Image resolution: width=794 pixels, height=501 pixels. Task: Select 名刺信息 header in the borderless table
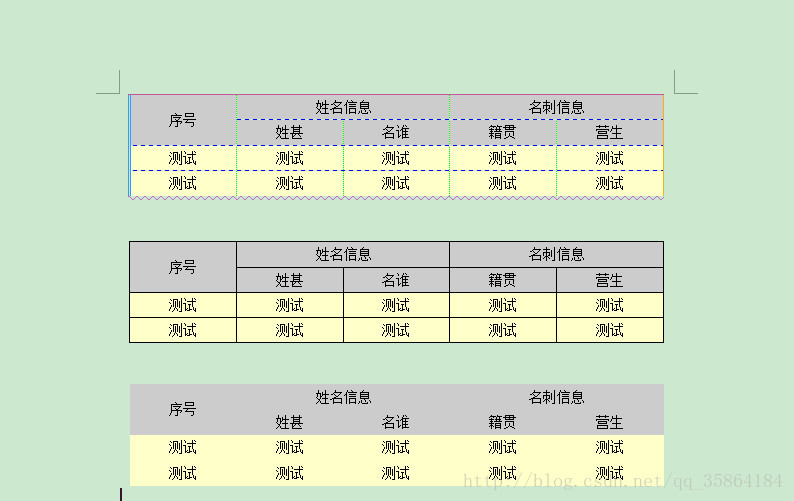[556, 397]
